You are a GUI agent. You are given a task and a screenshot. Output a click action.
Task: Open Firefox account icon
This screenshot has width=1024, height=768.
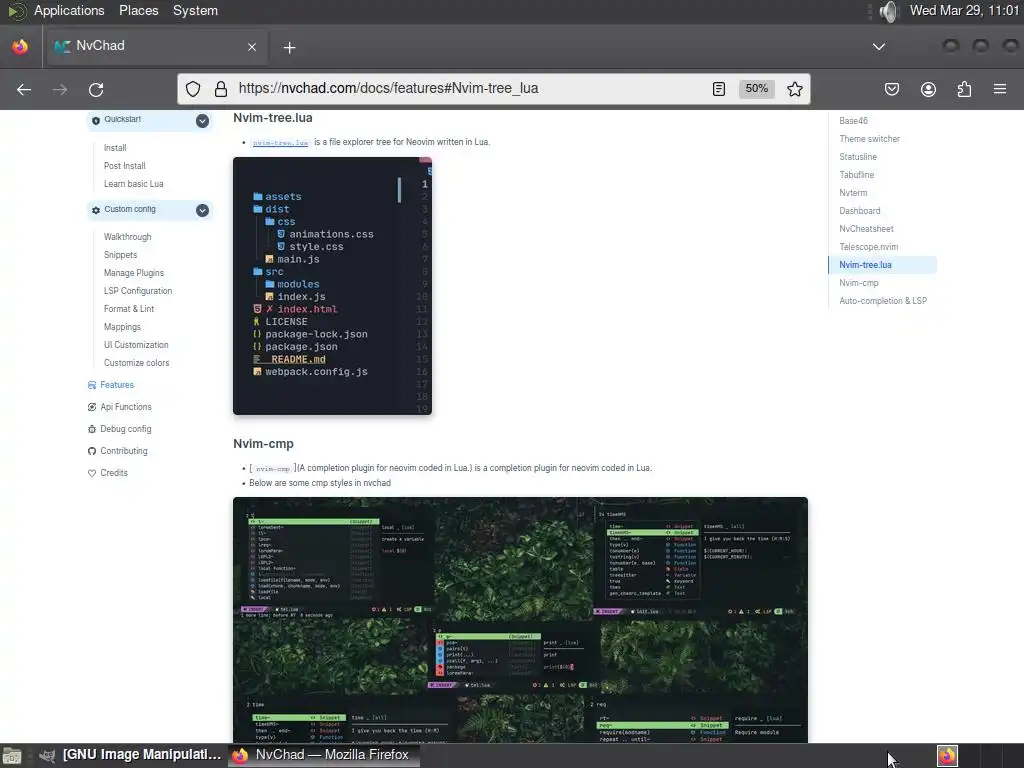928,89
